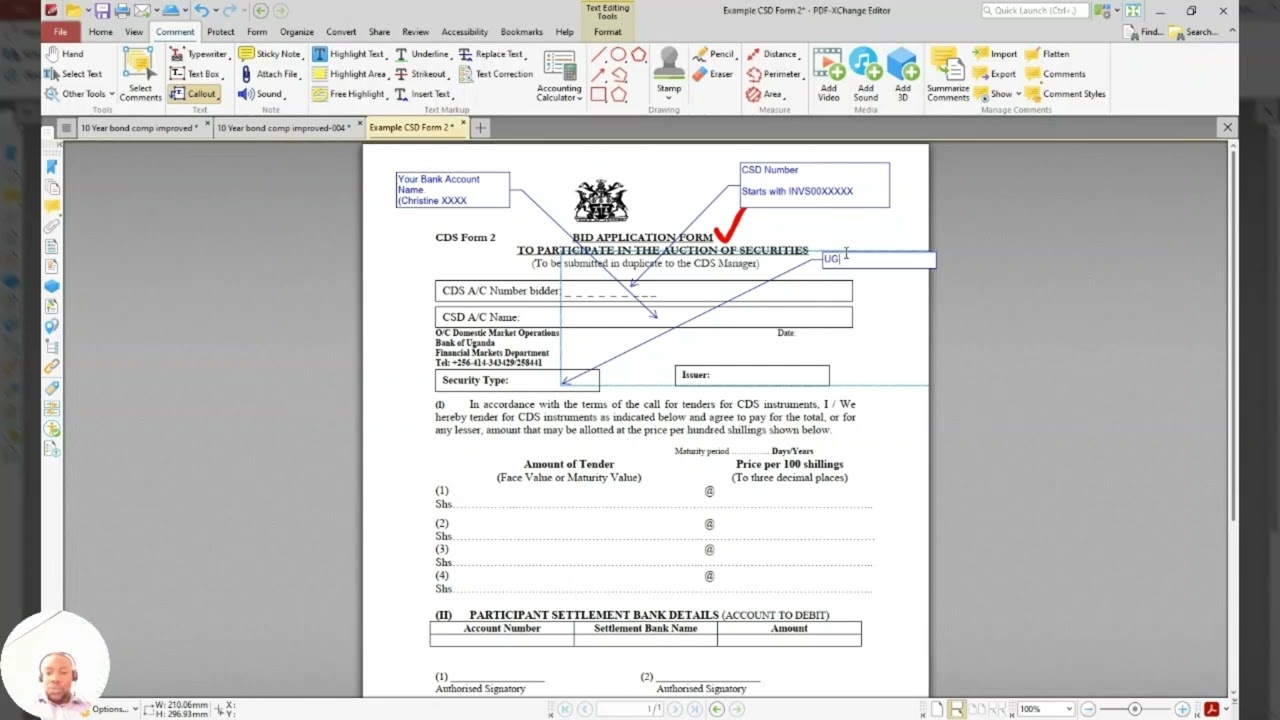Adjust the zoom slider in status bar

coord(1134,709)
